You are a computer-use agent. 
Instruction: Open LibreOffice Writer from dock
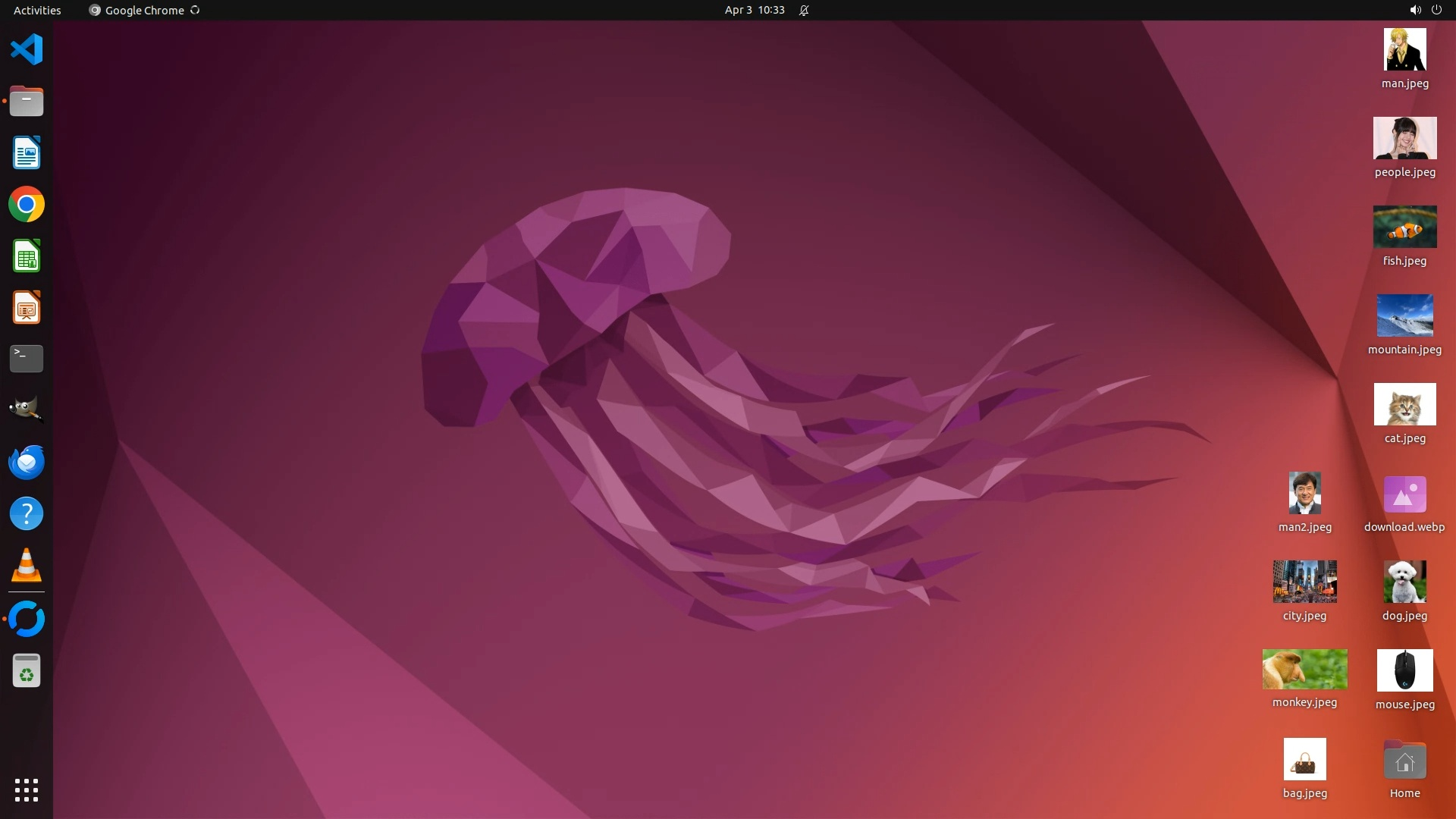(x=27, y=153)
